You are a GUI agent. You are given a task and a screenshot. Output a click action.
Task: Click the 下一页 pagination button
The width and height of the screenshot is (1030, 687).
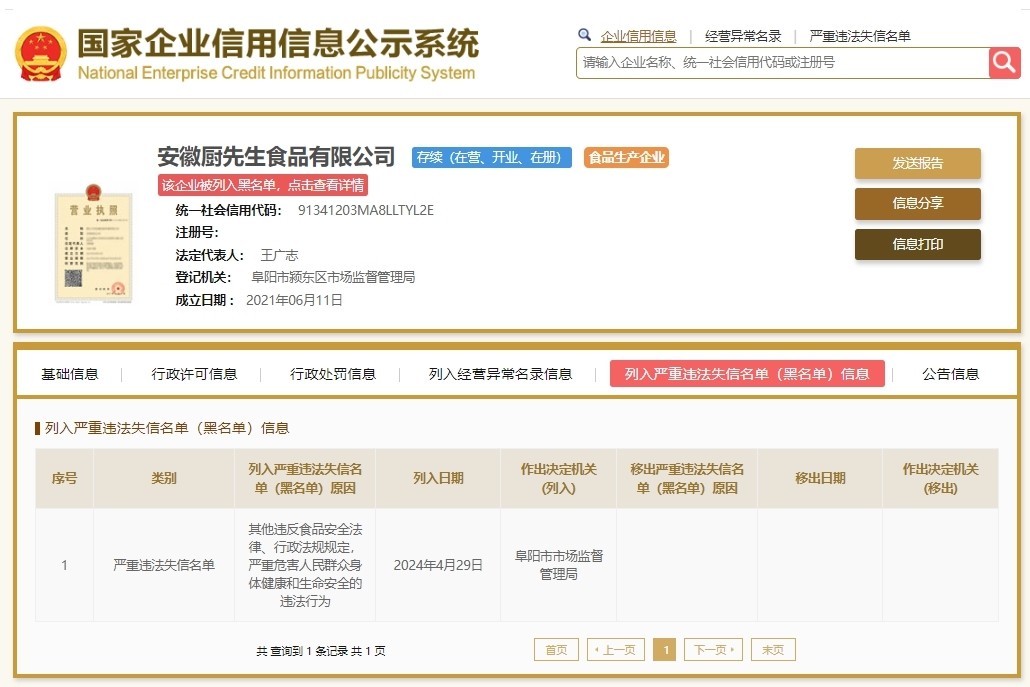click(713, 650)
